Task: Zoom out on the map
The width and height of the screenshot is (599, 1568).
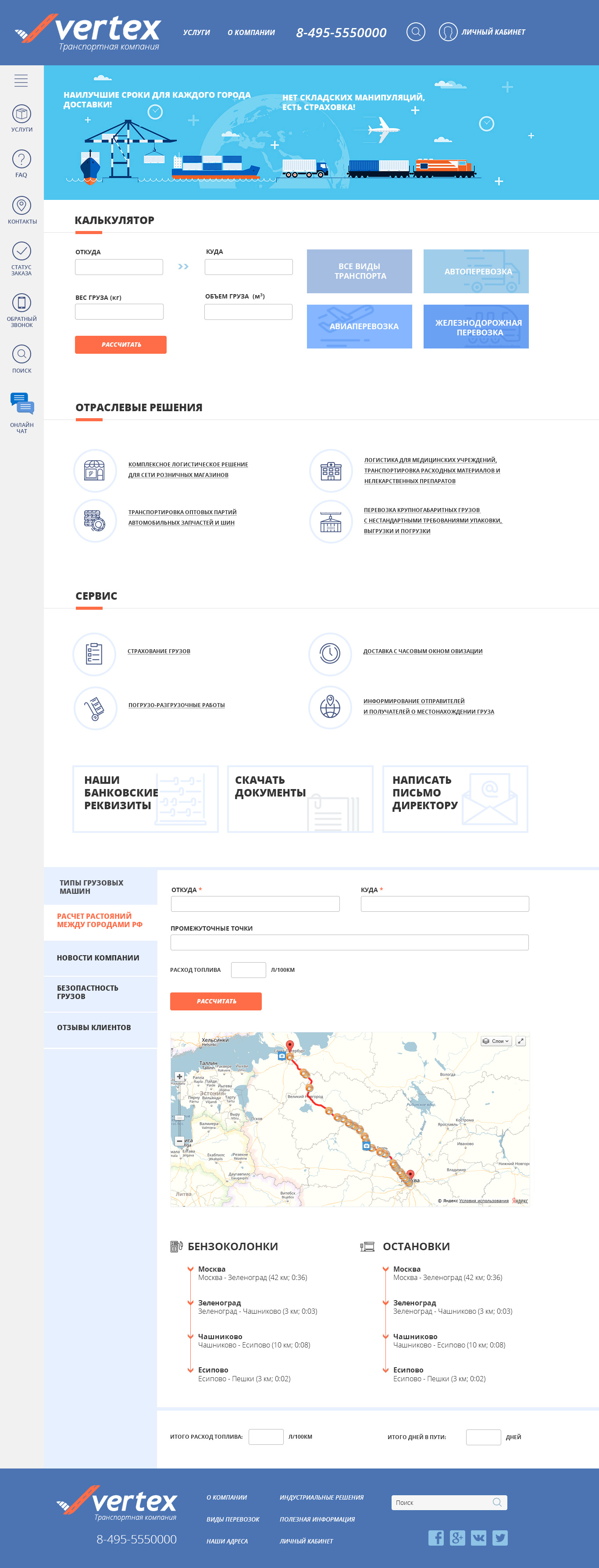Action: [x=179, y=1141]
